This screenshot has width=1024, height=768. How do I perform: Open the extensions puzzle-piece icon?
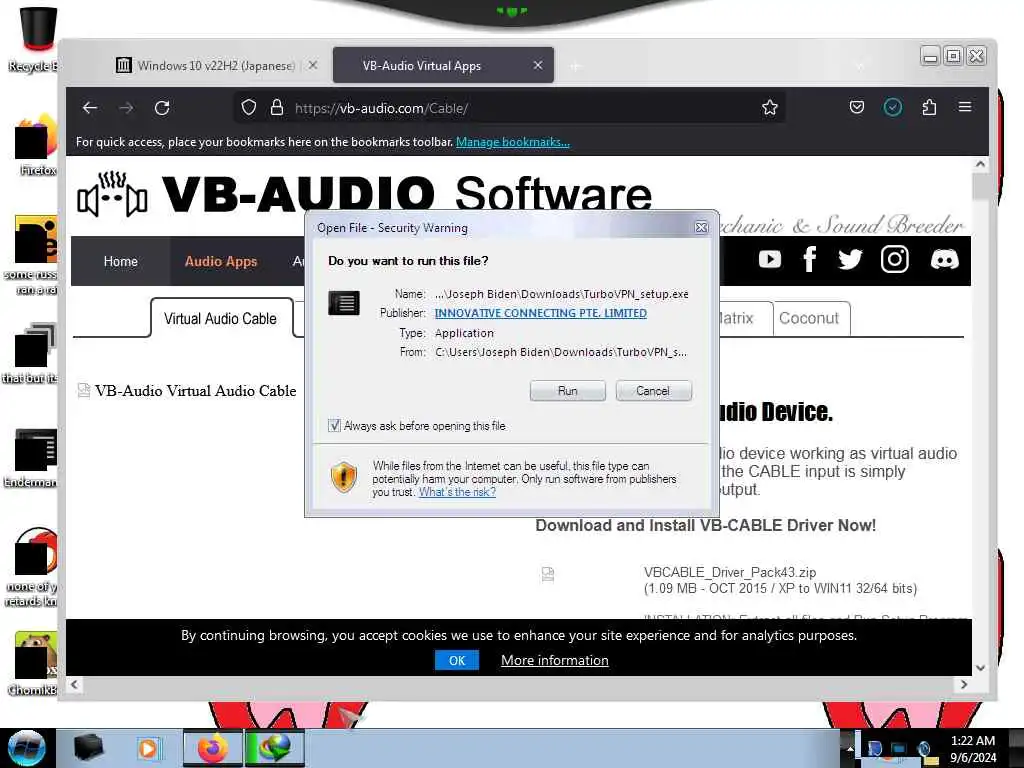(x=929, y=107)
